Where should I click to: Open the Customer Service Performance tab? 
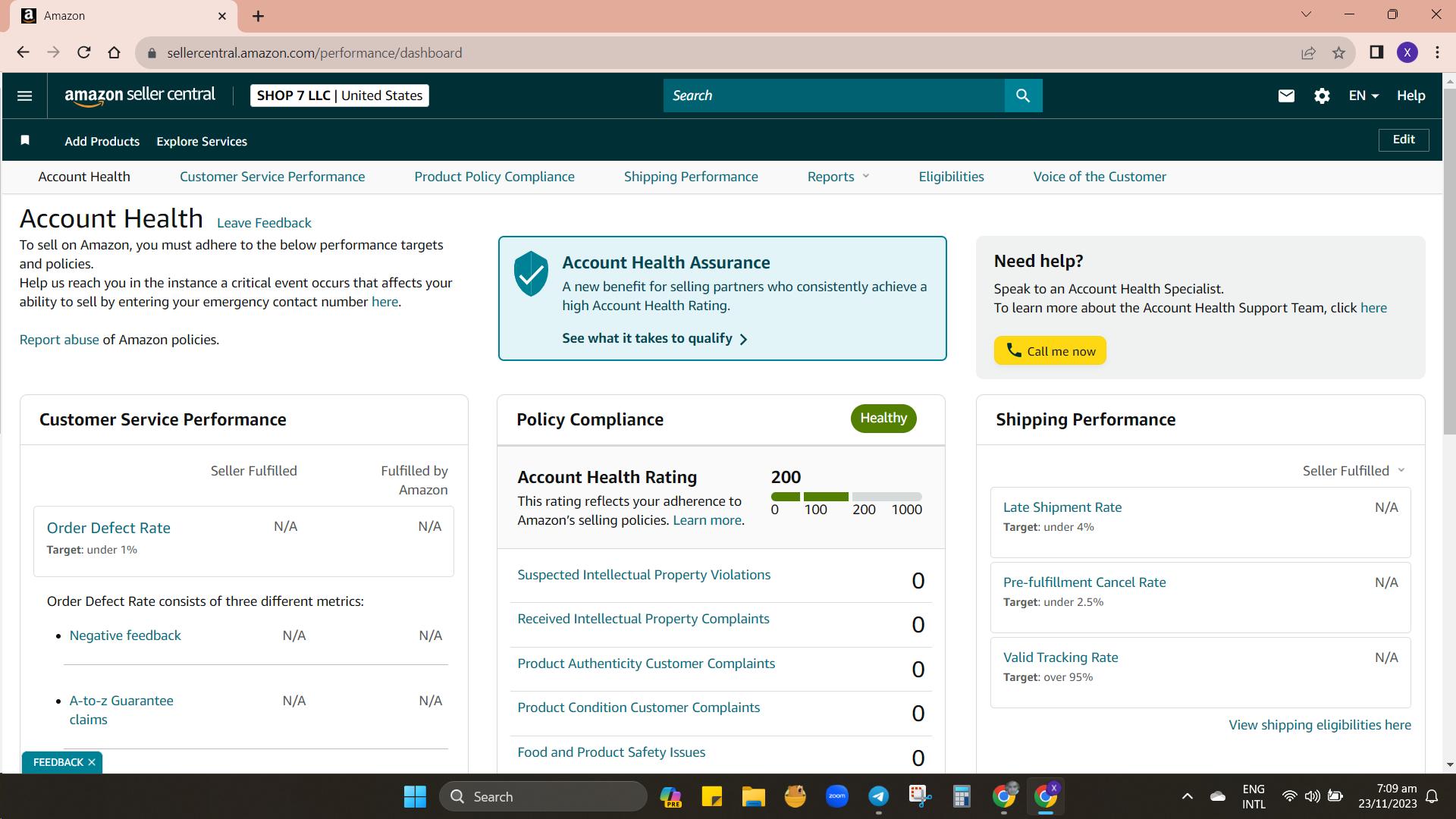[272, 177]
